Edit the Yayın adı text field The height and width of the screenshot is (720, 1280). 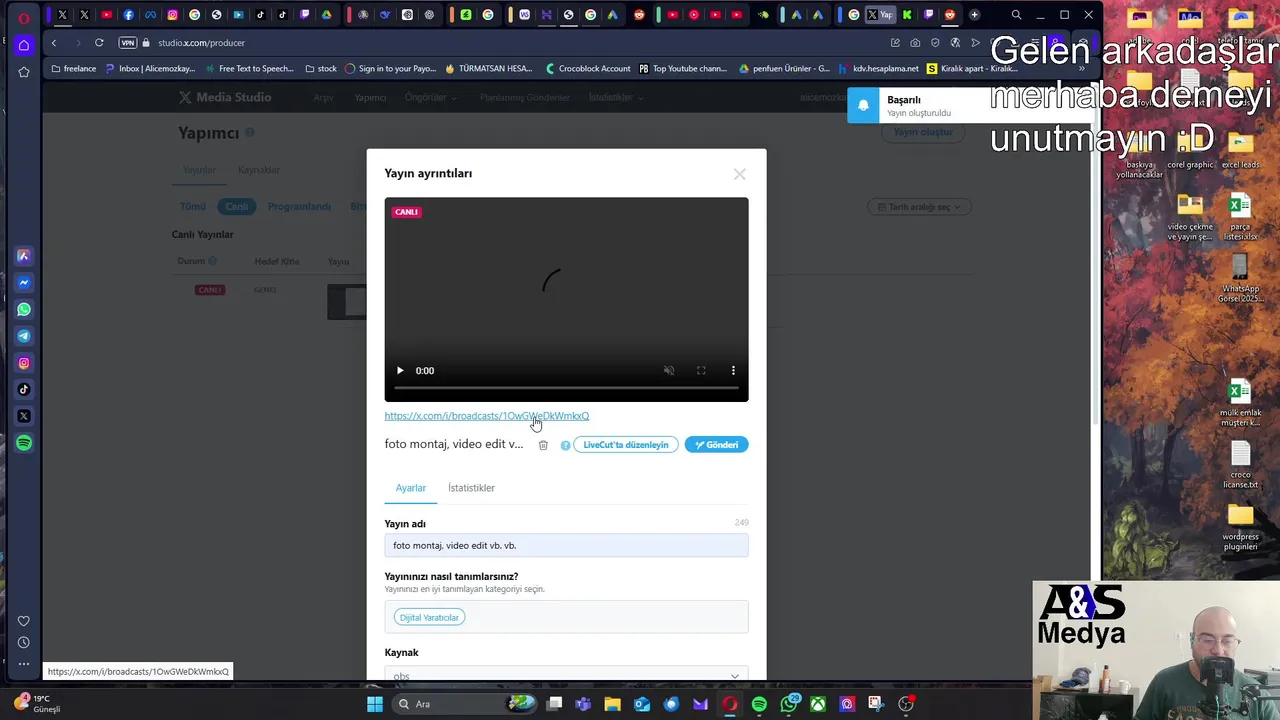(x=566, y=545)
